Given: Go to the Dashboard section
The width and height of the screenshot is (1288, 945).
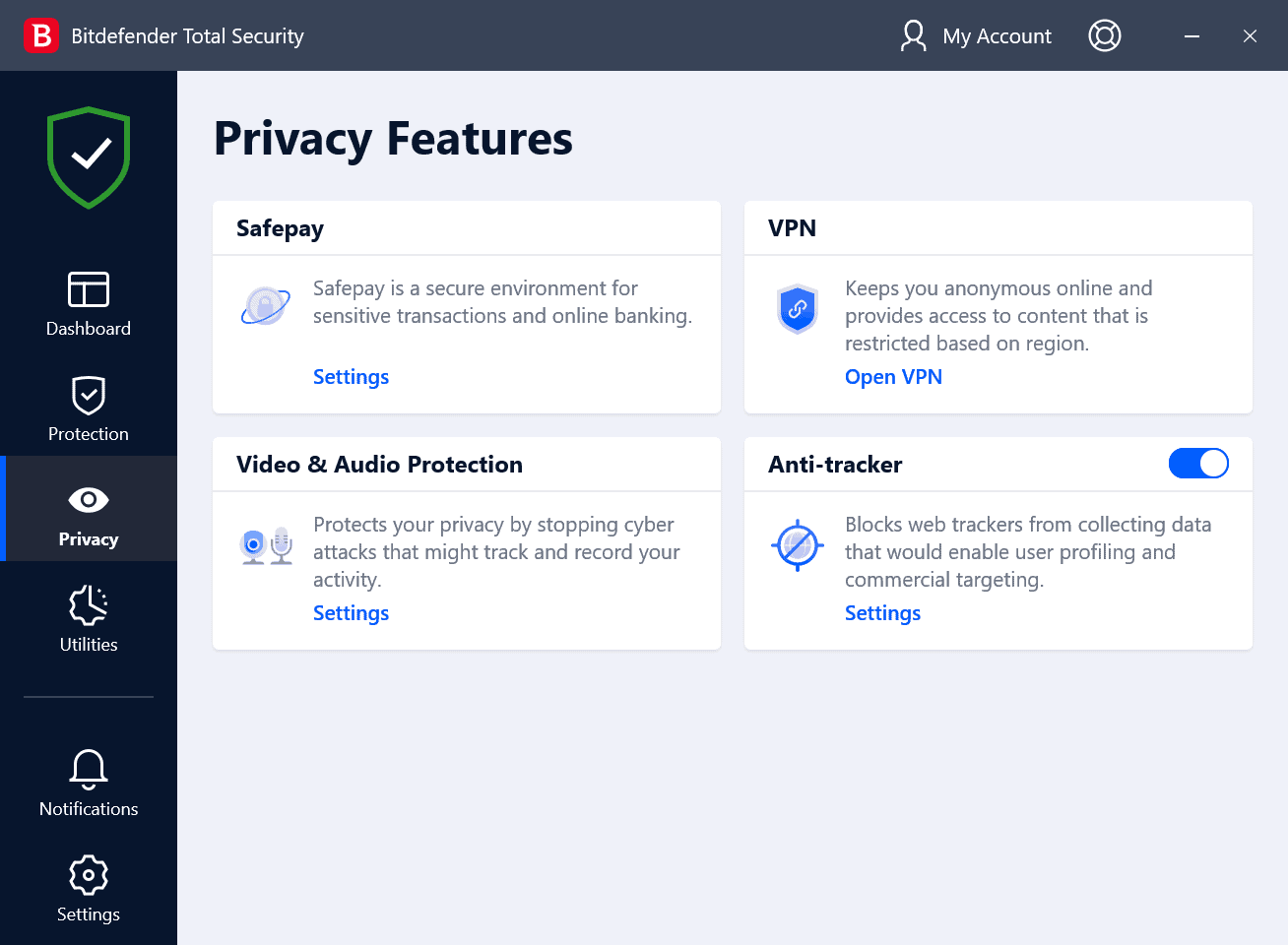Looking at the screenshot, I should 89,304.
